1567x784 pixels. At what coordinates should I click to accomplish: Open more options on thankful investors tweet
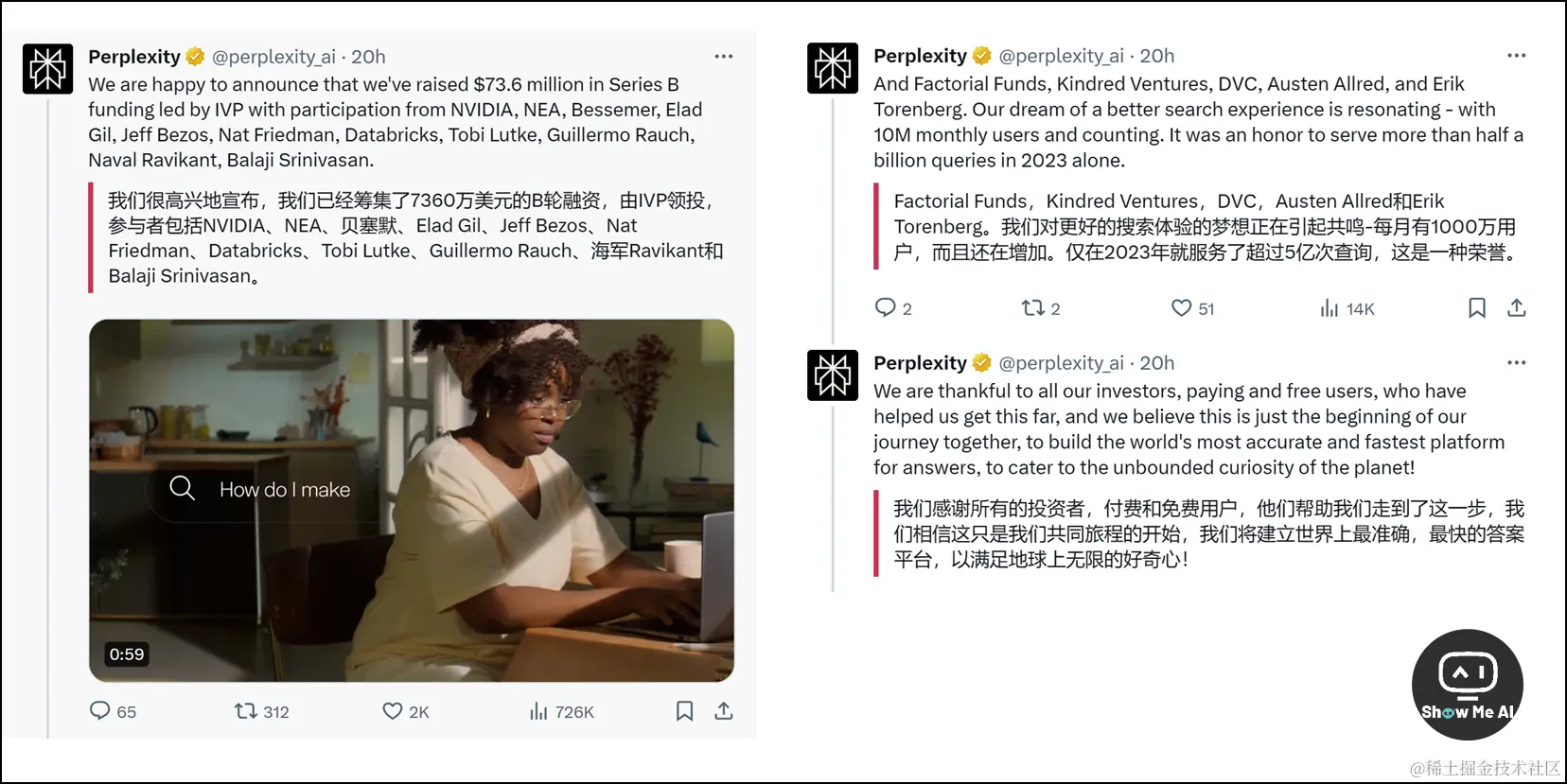tap(1517, 363)
